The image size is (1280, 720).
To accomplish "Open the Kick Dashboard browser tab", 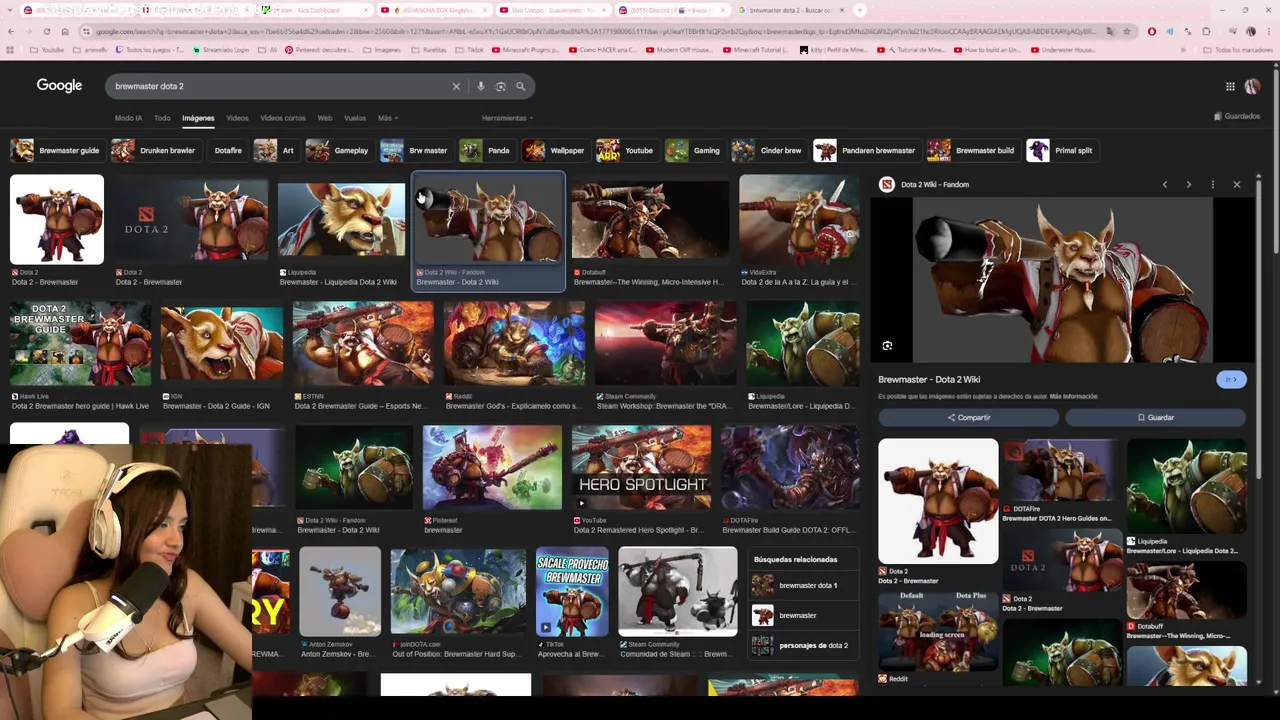I will (x=315, y=10).
